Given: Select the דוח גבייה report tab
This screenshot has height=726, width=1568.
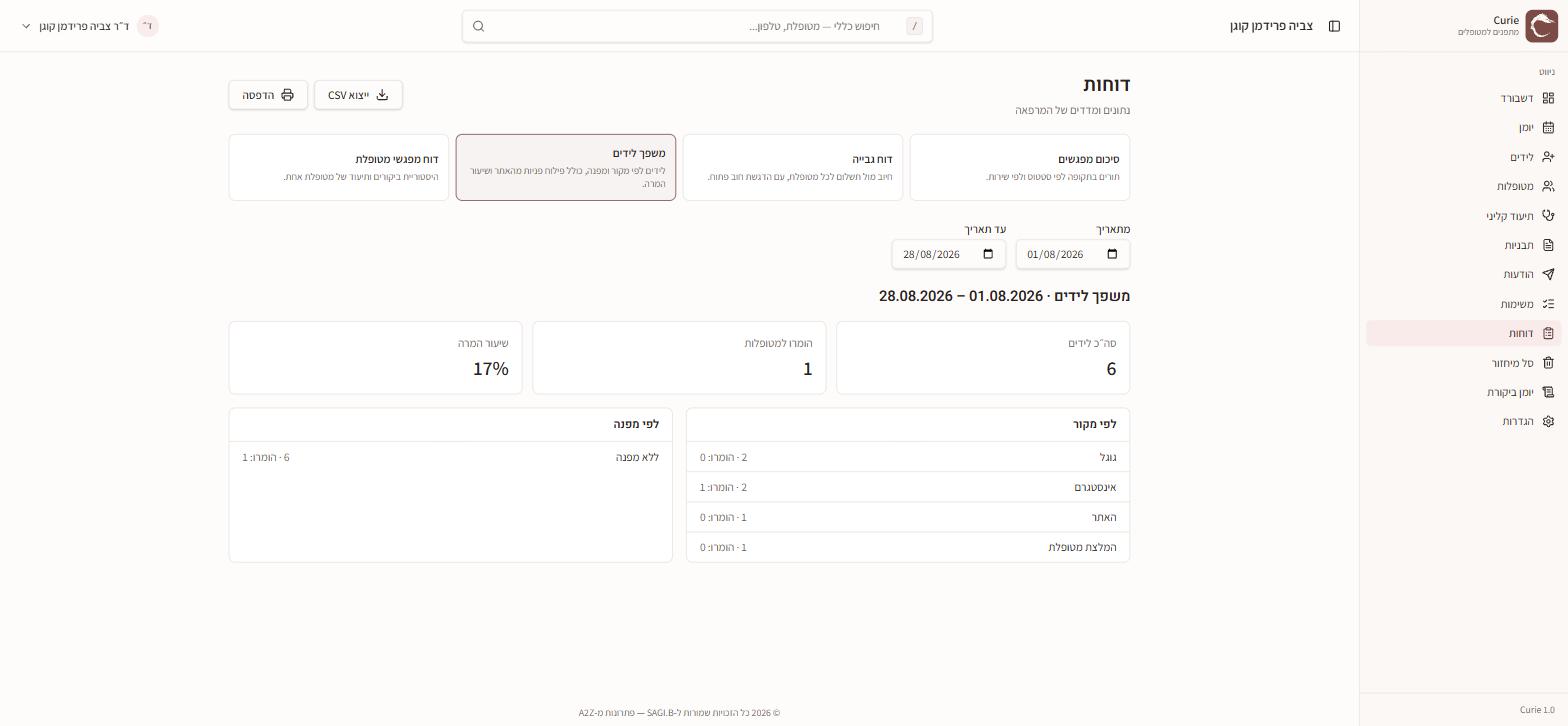Looking at the screenshot, I should (x=793, y=167).
